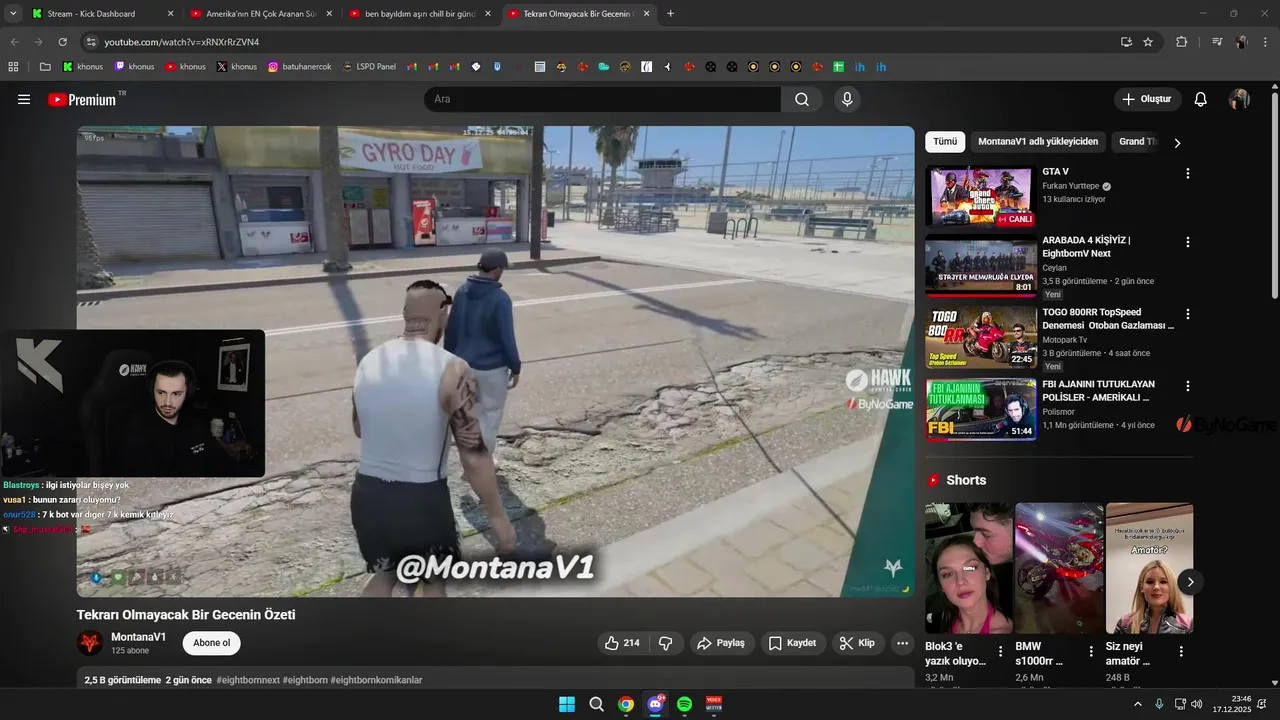Go to YouTube Premium home logo

click(x=83, y=99)
